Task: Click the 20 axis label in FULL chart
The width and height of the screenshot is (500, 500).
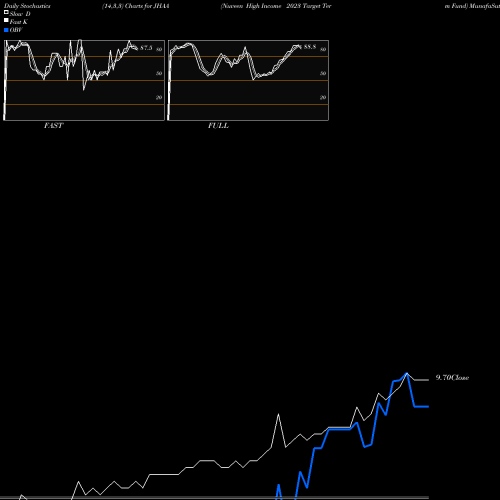Action: 323,97
